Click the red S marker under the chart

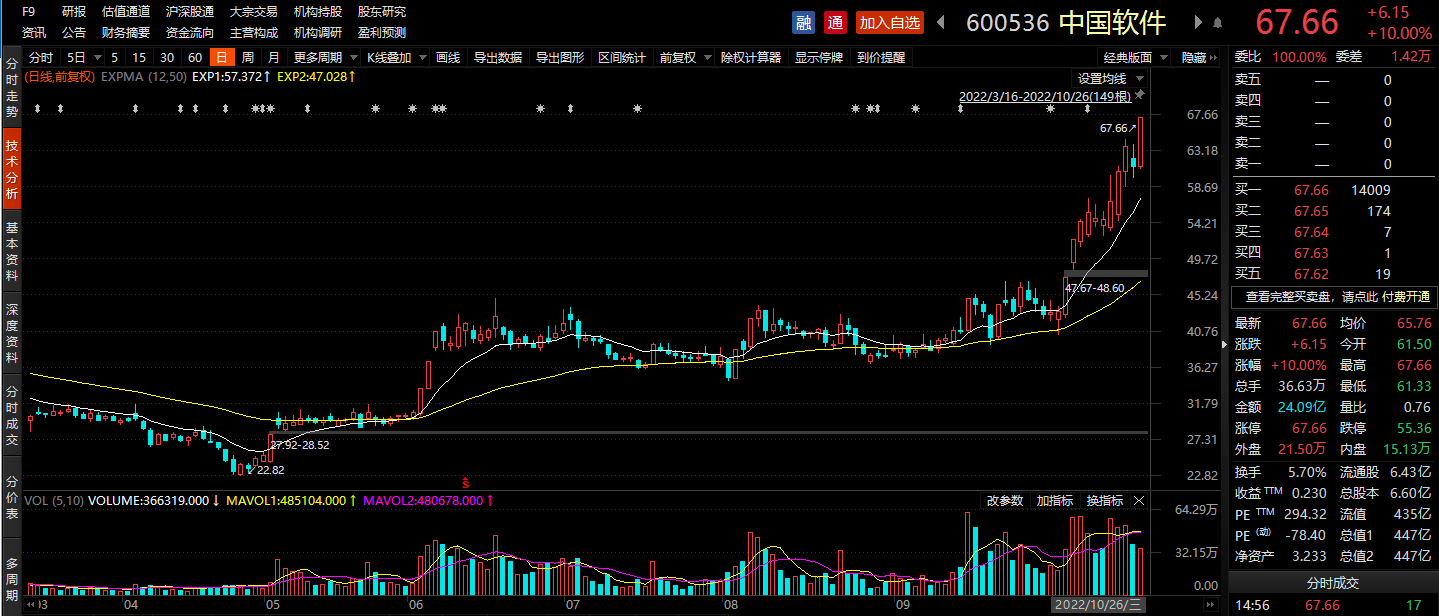coord(465,482)
